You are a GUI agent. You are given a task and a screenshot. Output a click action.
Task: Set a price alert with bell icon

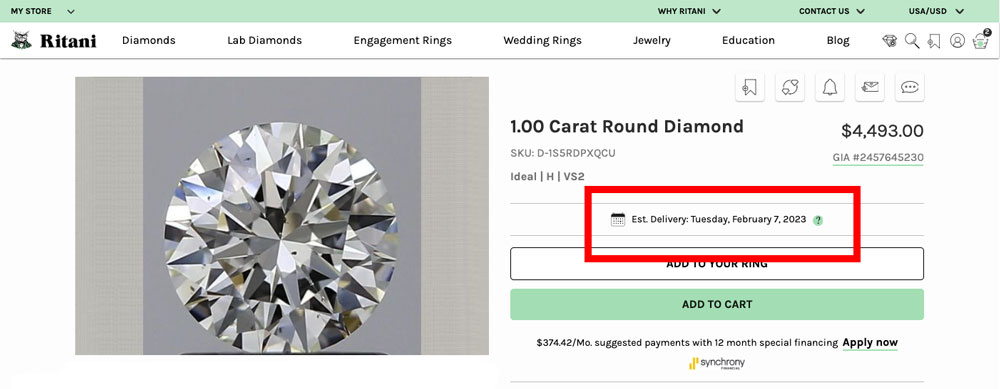[x=830, y=87]
